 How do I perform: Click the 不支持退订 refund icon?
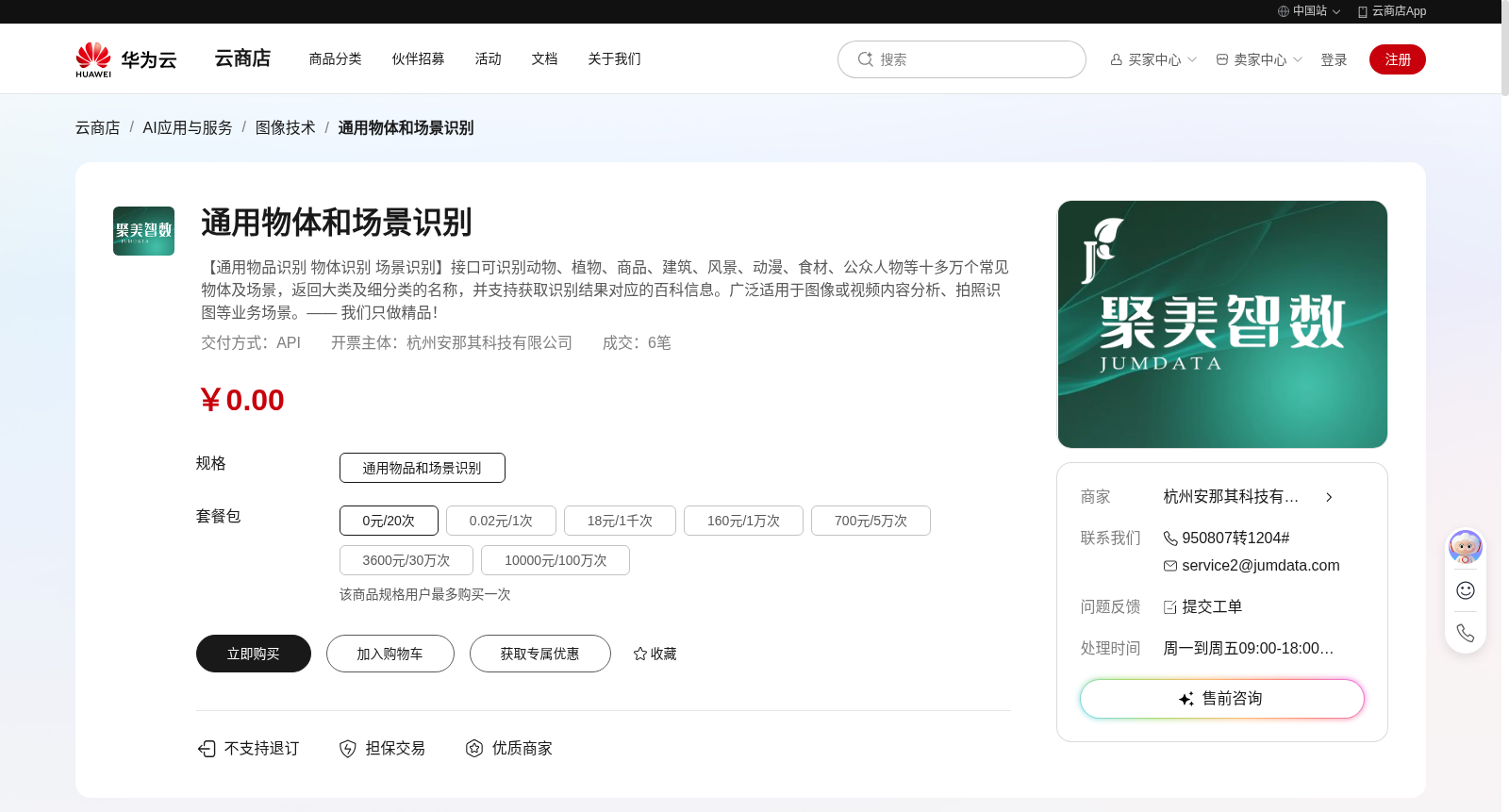click(207, 749)
